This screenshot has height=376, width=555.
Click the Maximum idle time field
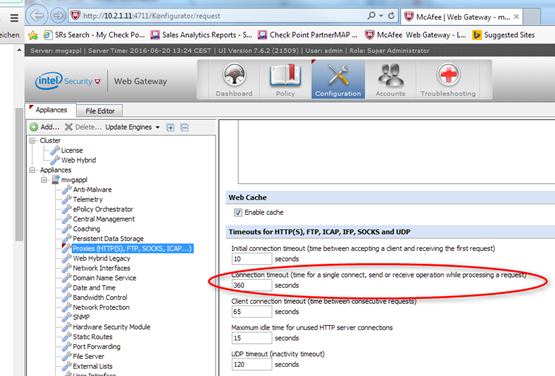tap(252, 338)
